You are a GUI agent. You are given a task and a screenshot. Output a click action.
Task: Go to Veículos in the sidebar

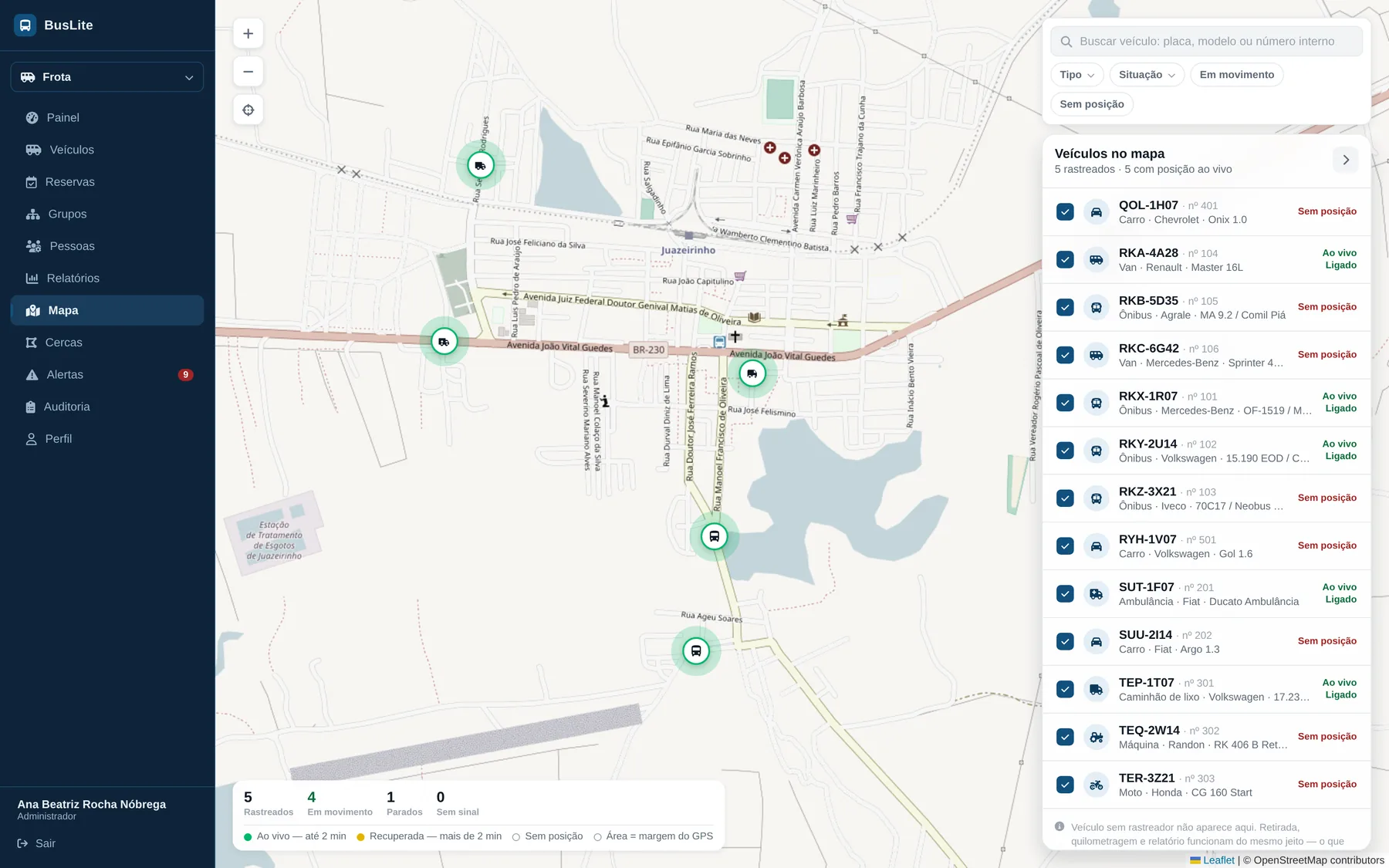point(107,150)
